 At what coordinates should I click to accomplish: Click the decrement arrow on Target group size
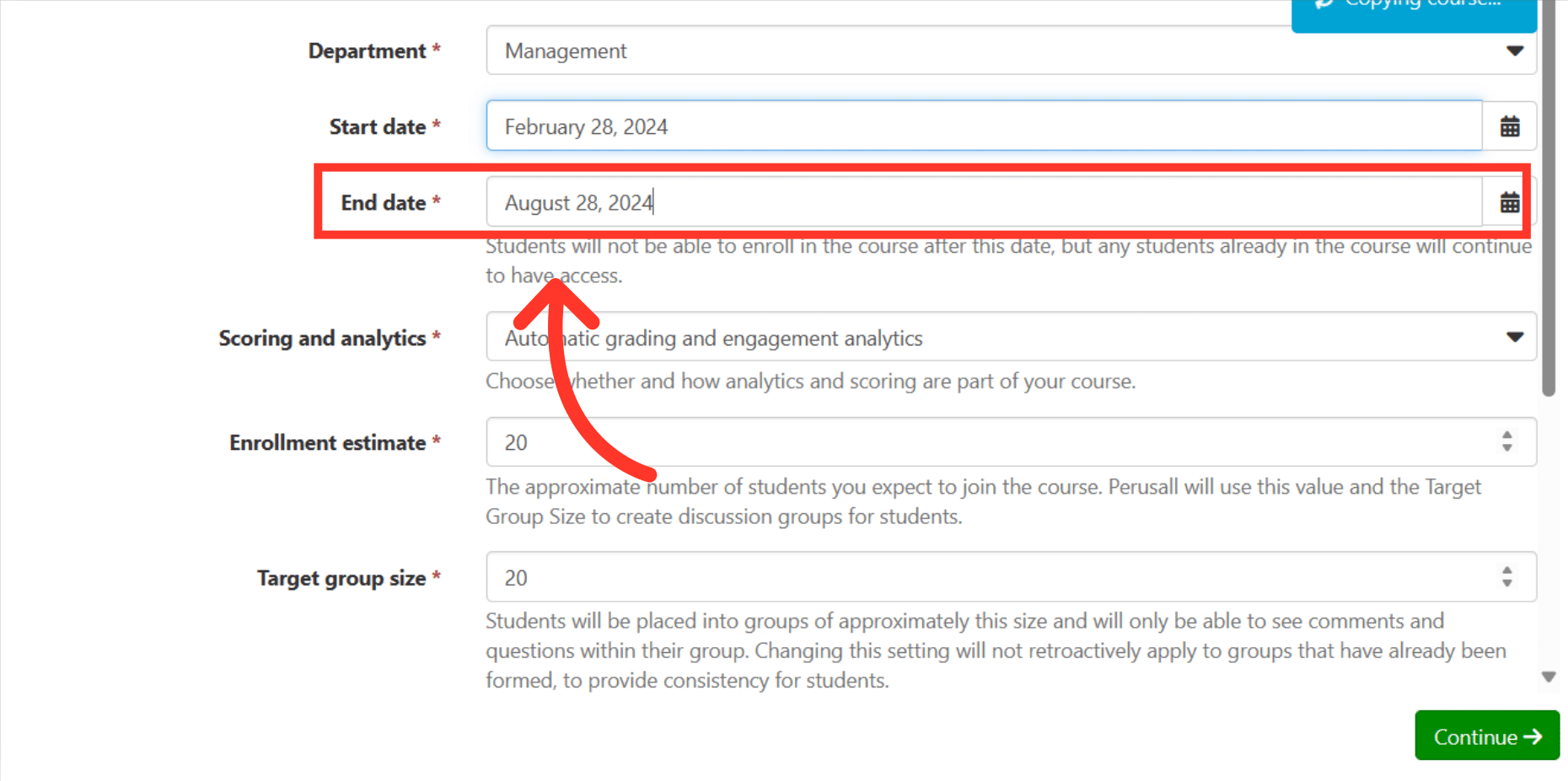1506,583
